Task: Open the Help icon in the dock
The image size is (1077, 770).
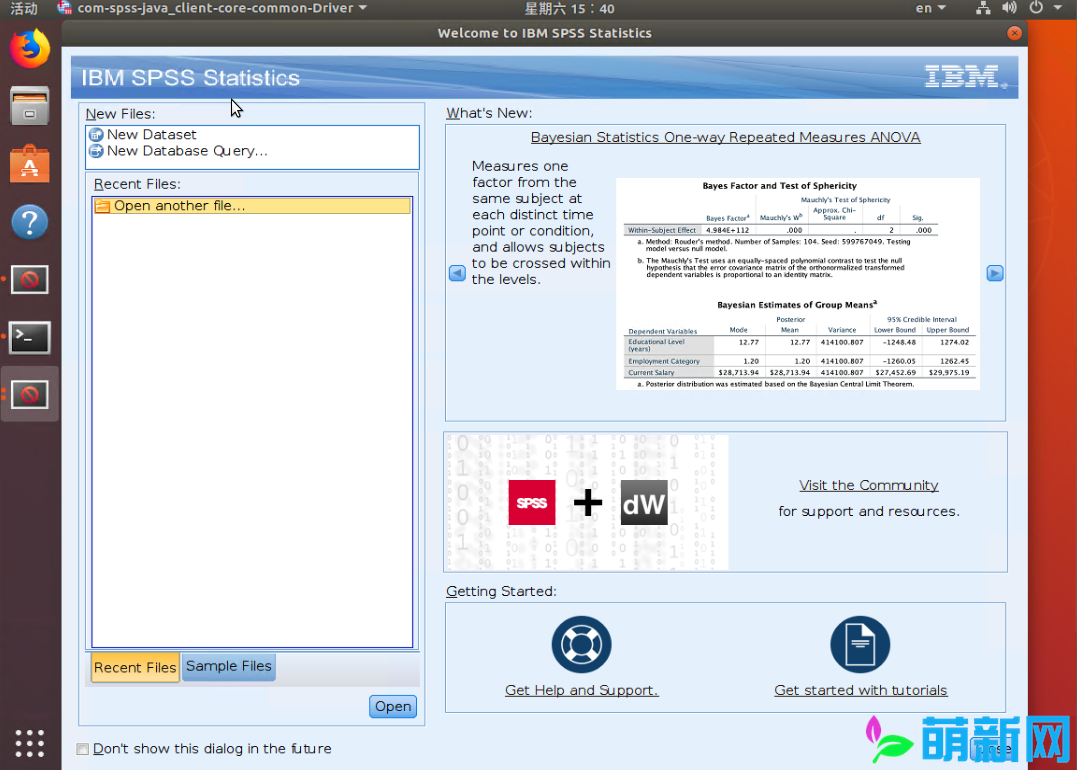Action: point(30,222)
